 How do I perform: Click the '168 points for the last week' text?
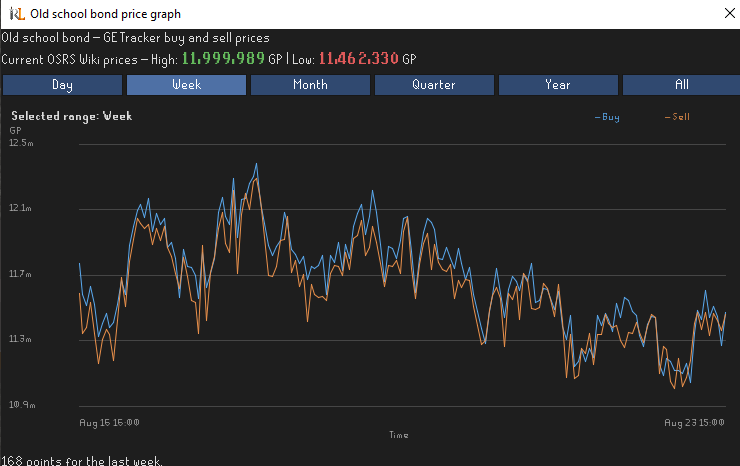click(82, 461)
